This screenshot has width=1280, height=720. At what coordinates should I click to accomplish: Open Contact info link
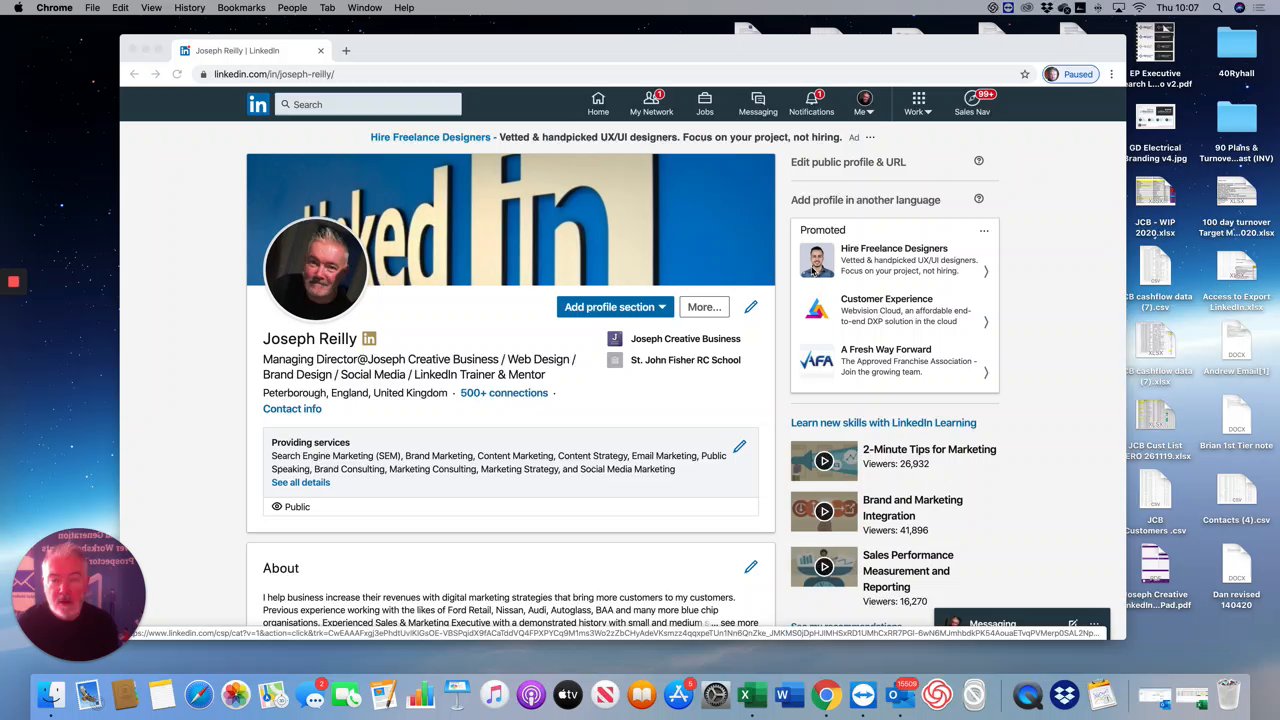pos(292,409)
